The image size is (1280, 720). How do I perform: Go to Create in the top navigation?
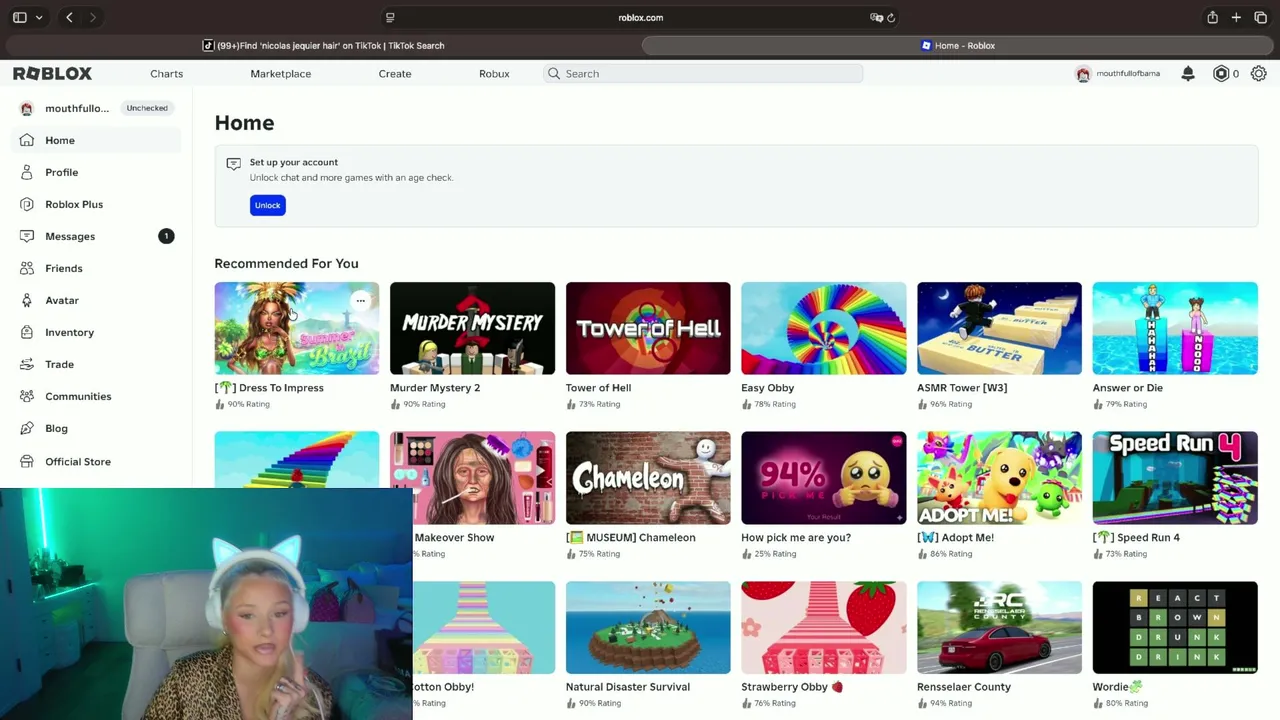click(395, 73)
